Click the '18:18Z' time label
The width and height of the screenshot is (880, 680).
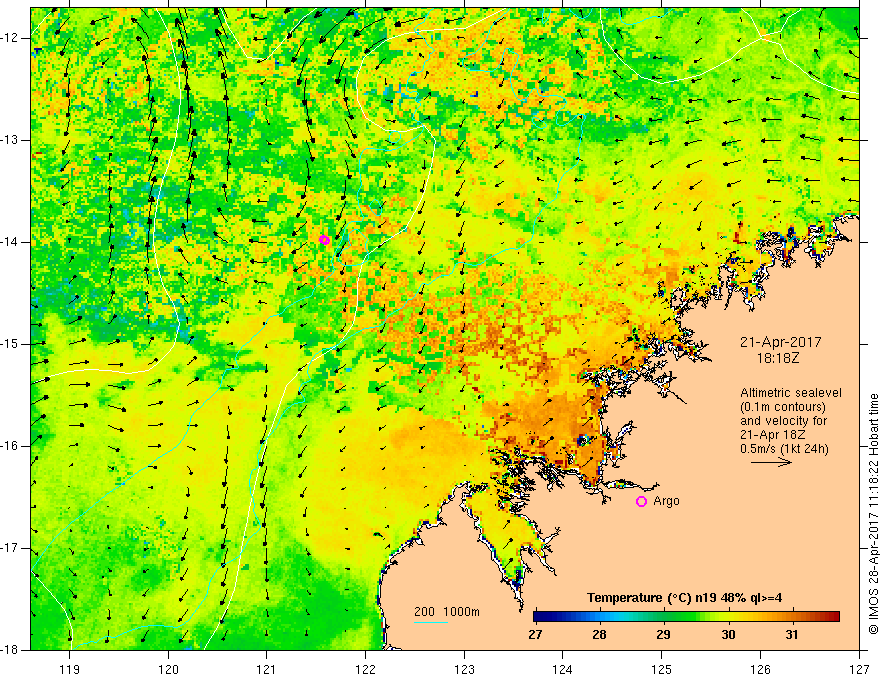click(777, 358)
